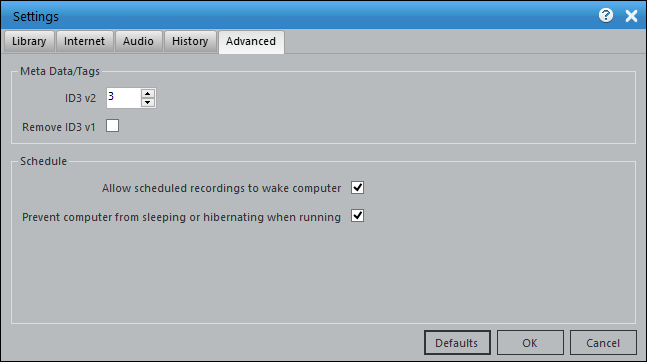Viewport: 647px width, 362px height.
Task: Dismiss the dialog with the Cancel button
Action: [x=603, y=343]
